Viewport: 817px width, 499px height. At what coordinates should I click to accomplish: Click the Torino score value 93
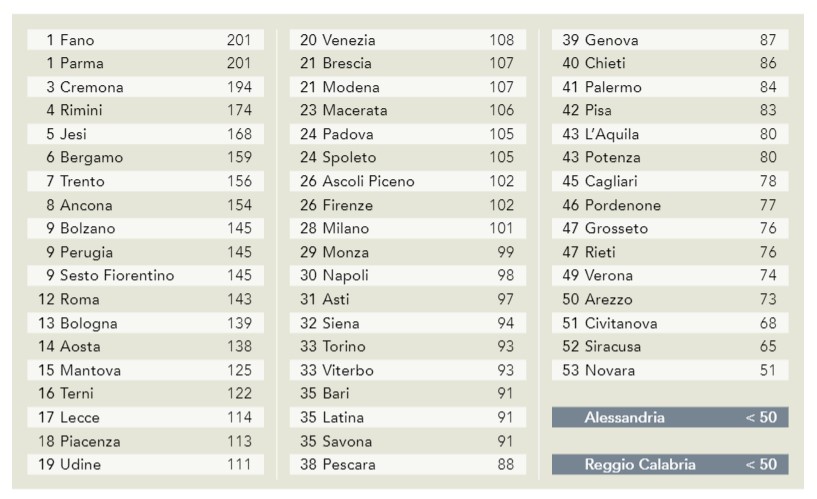tap(504, 346)
